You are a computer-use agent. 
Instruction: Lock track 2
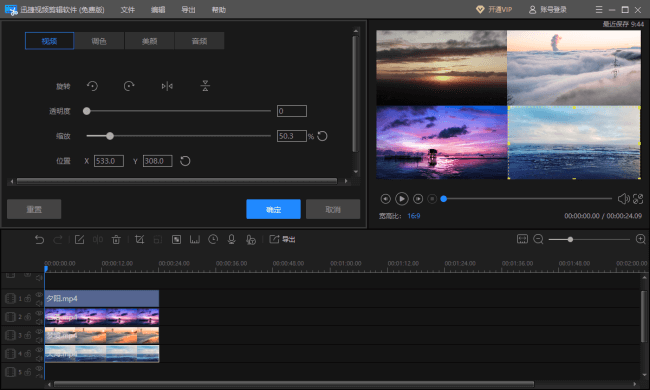pos(28,317)
